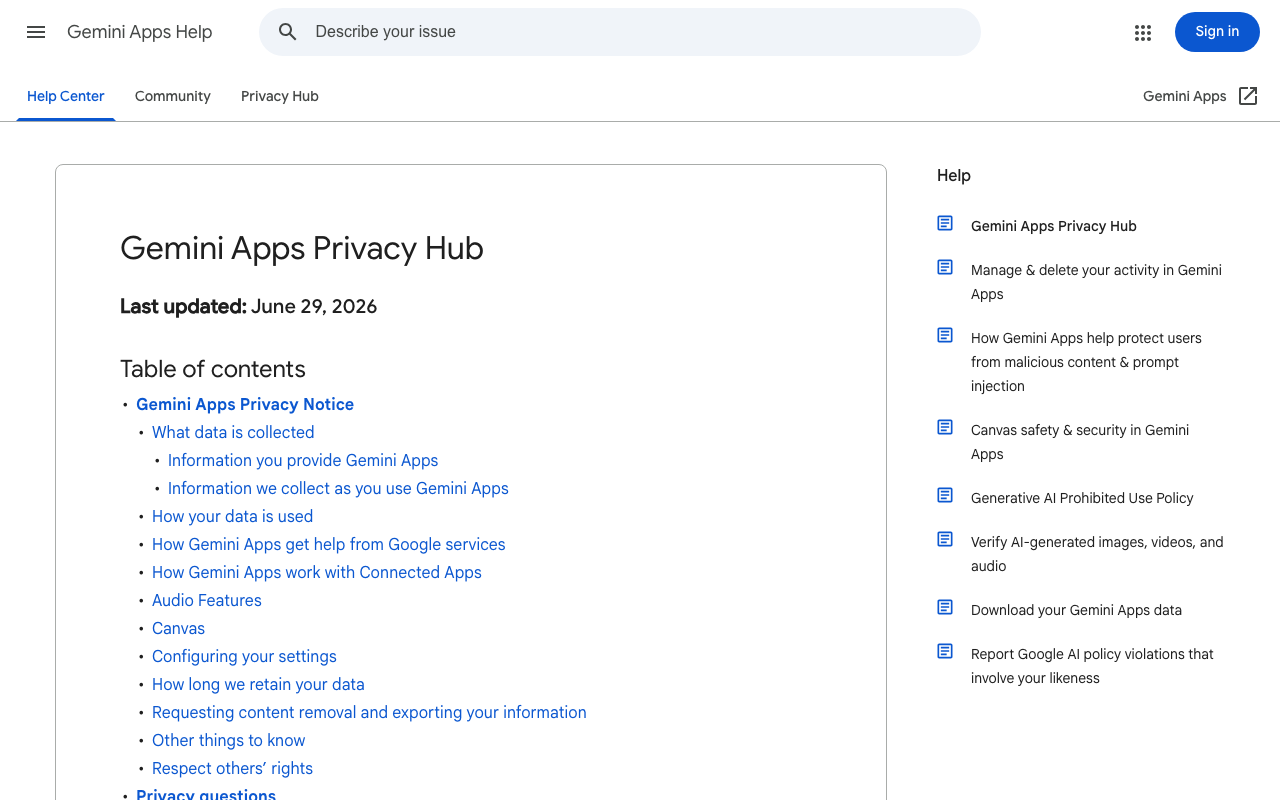
Task: Open How long we retain your data
Action: 258,684
